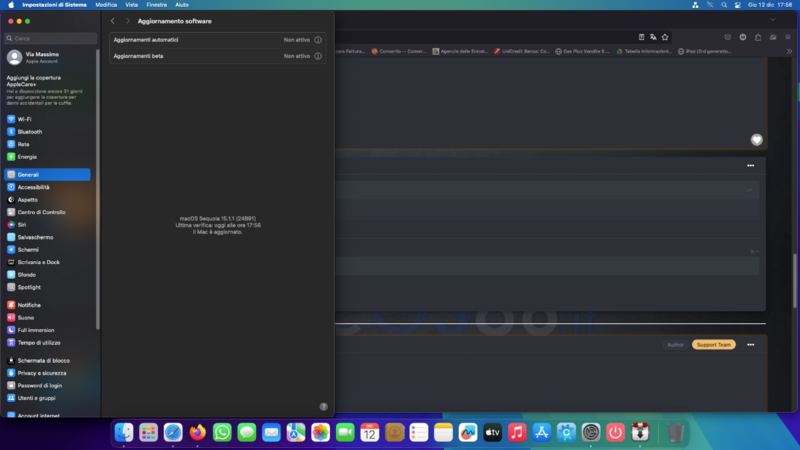800x450 pixels.
Task: Open Siri settings in the sidebar
Action: click(21, 224)
